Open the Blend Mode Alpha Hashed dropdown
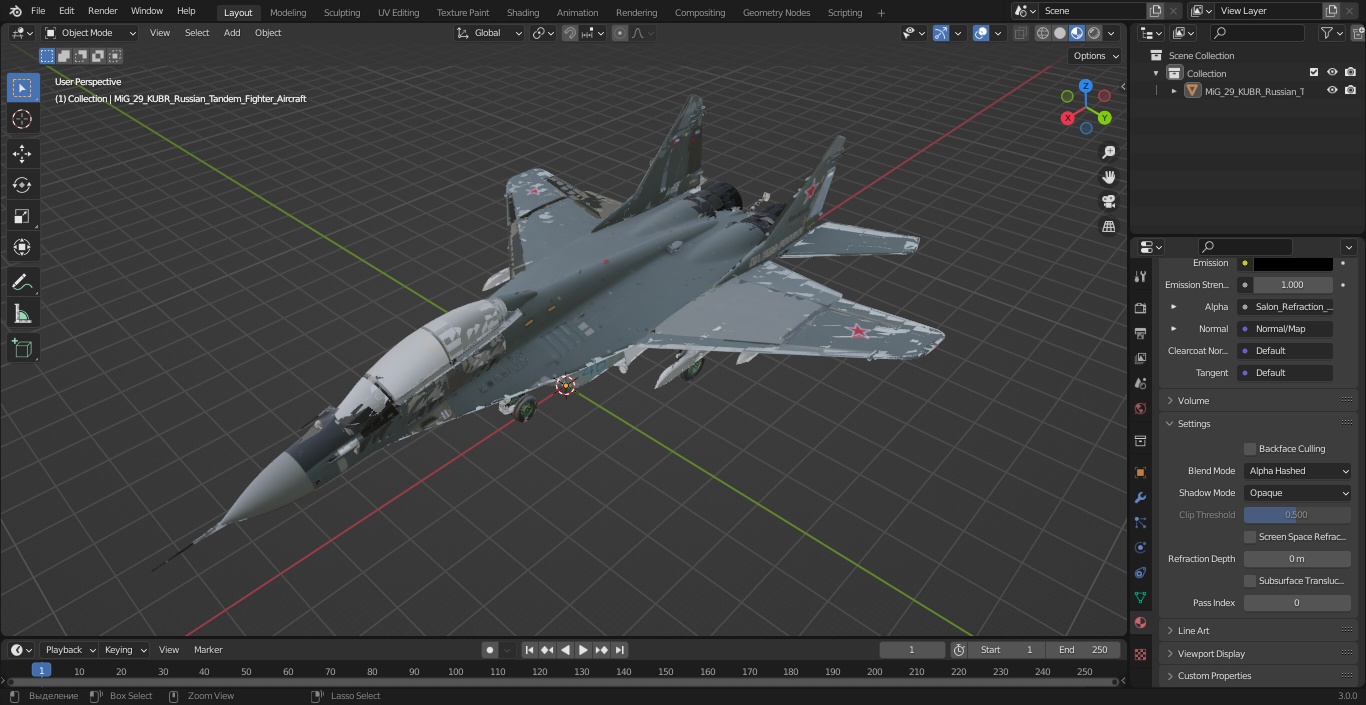This screenshot has height=705, width=1366. click(x=1298, y=471)
